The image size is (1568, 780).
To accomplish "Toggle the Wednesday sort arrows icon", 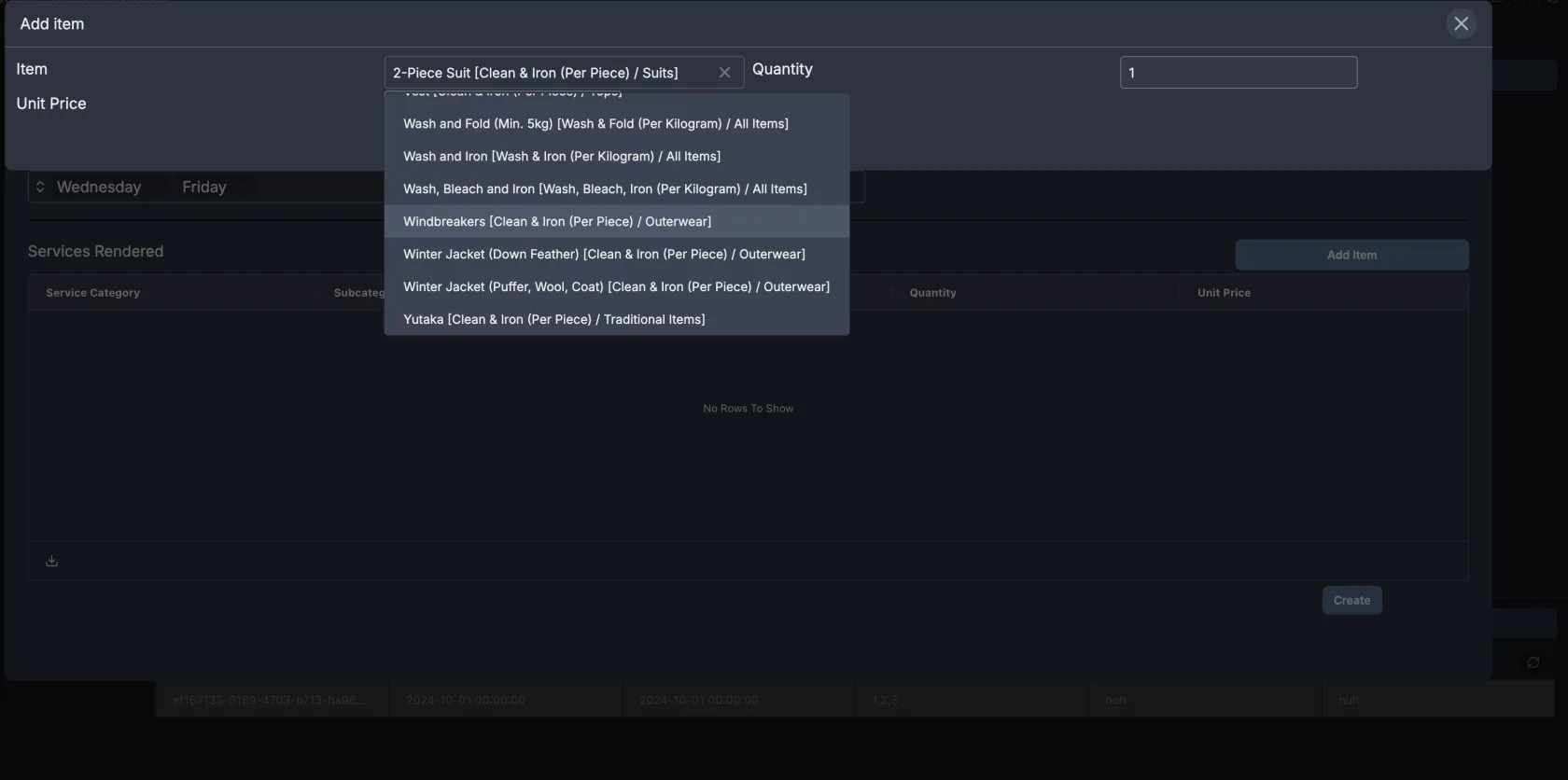I will [40, 188].
